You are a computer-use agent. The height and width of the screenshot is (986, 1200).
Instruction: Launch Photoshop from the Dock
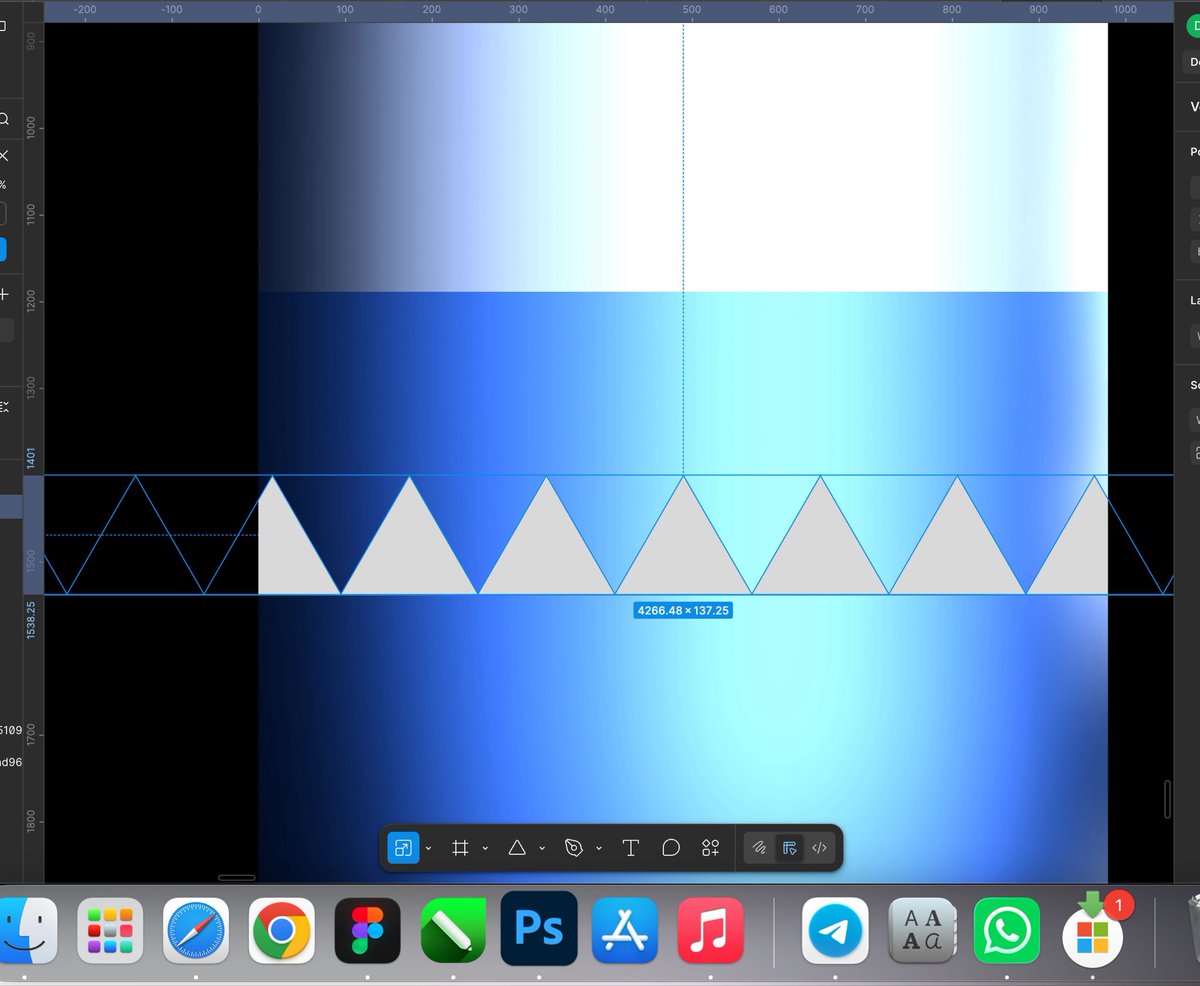539,929
